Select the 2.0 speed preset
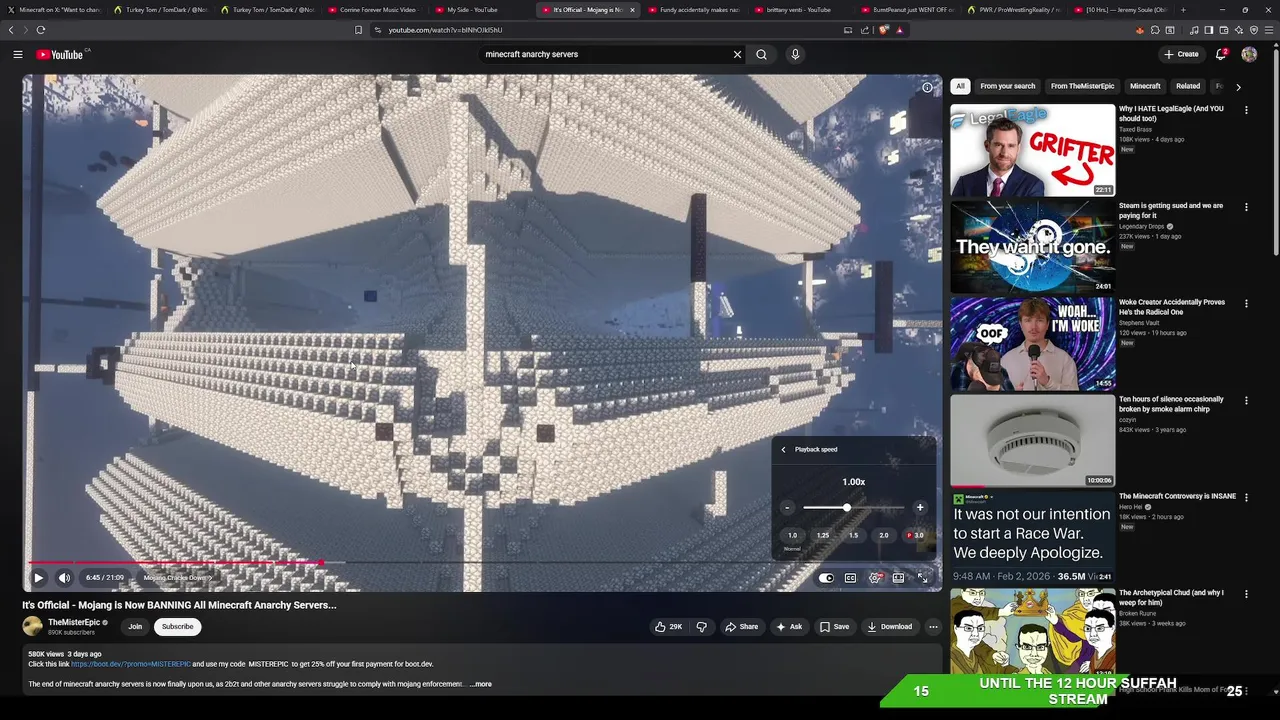 (x=884, y=536)
